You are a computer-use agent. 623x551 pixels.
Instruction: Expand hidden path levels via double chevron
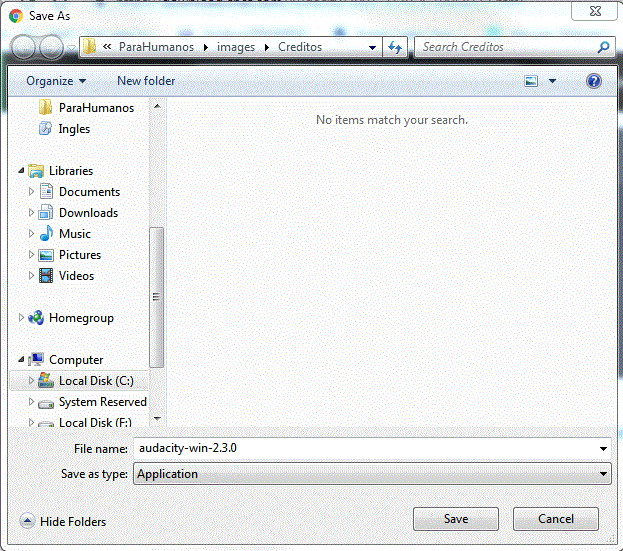click(107, 46)
